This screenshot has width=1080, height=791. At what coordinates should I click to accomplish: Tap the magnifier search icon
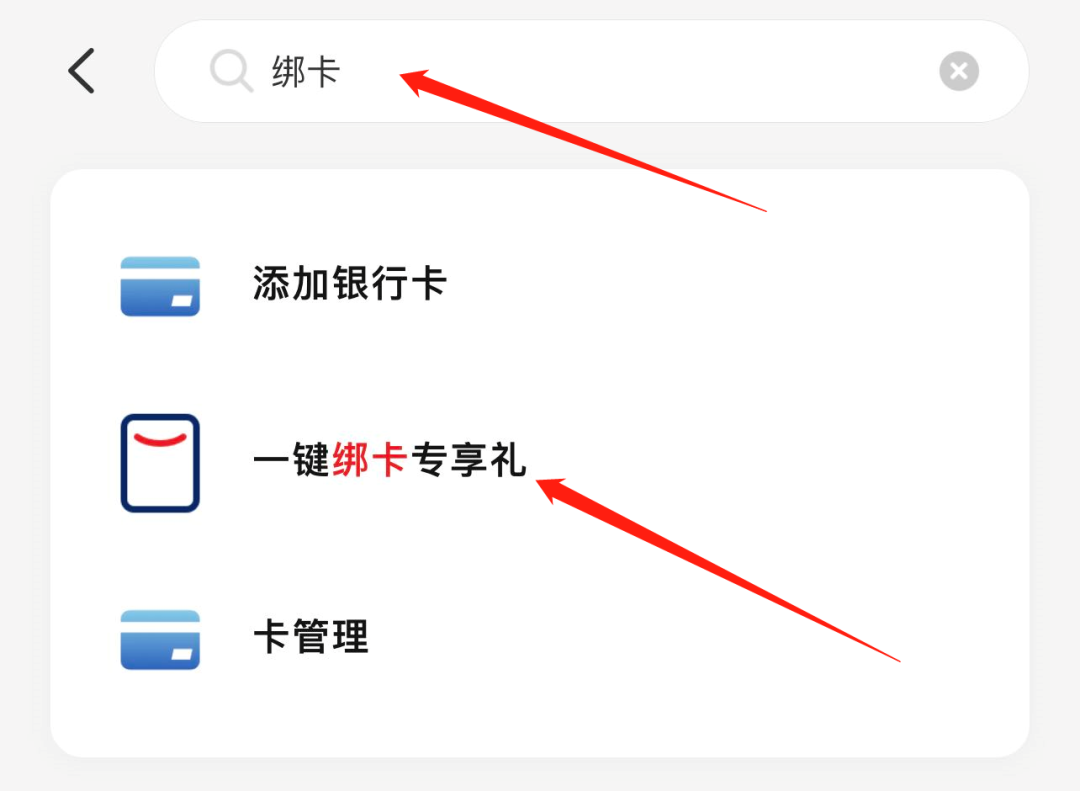(x=231, y=70)
